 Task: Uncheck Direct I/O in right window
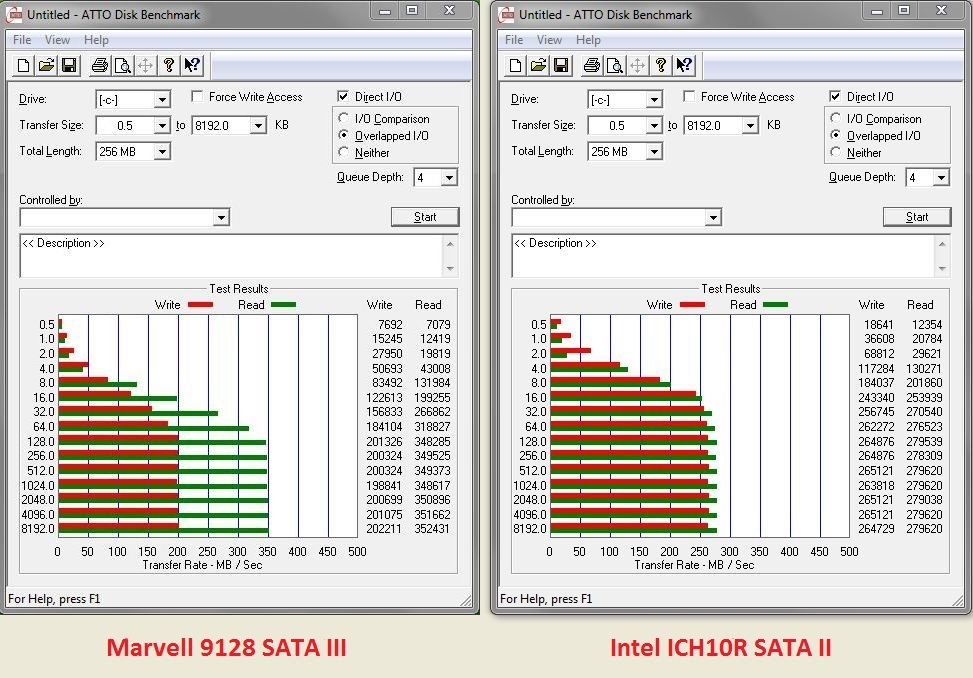(836, 97)
